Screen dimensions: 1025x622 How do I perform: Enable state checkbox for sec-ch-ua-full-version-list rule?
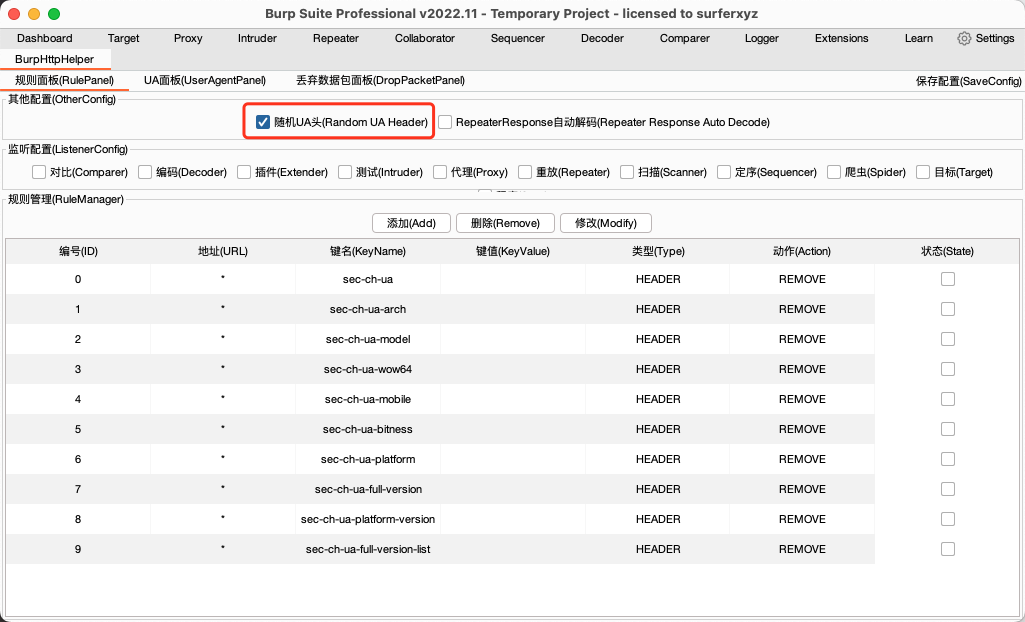[x=948, y=549]
